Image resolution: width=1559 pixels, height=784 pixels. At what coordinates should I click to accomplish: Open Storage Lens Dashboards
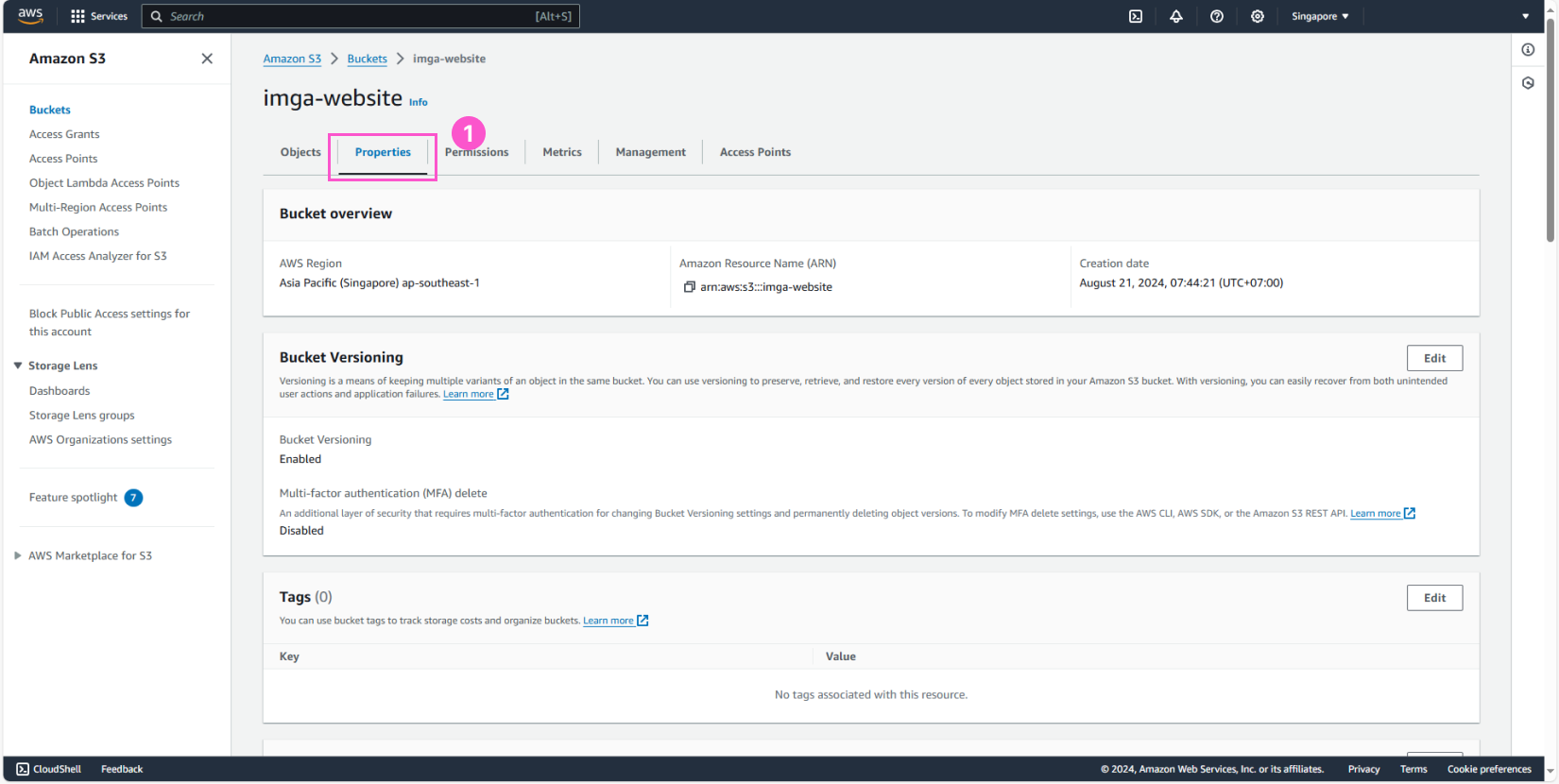[60, 391]
